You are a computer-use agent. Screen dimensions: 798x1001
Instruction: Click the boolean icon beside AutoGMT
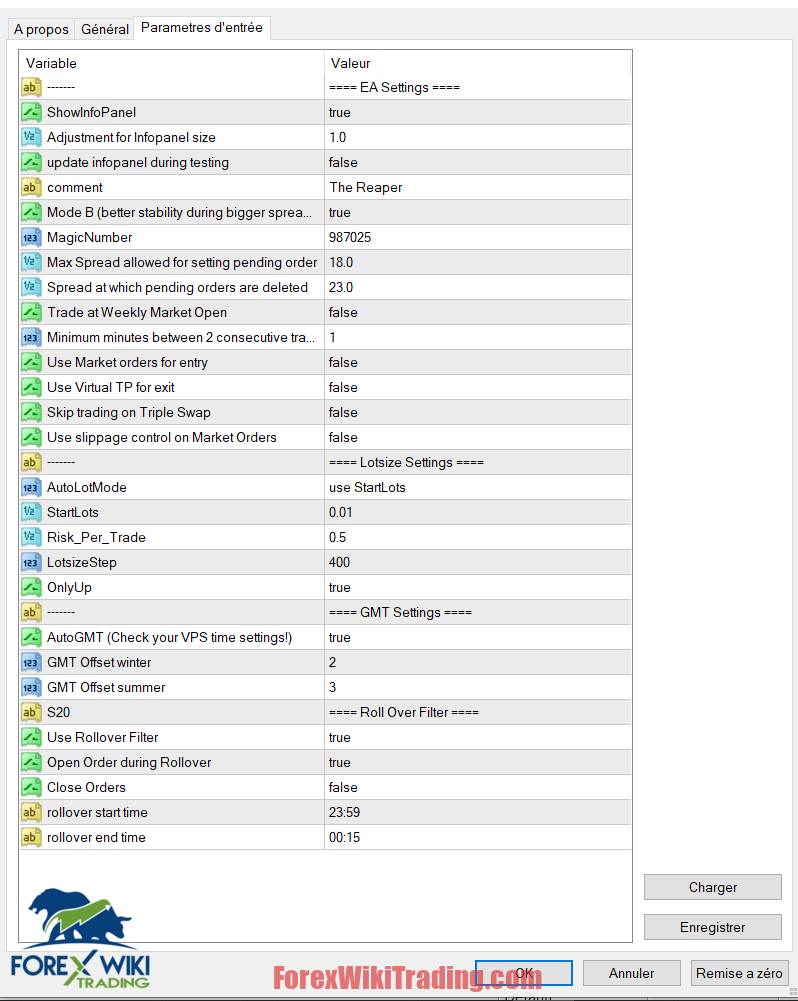pos(31,637)
